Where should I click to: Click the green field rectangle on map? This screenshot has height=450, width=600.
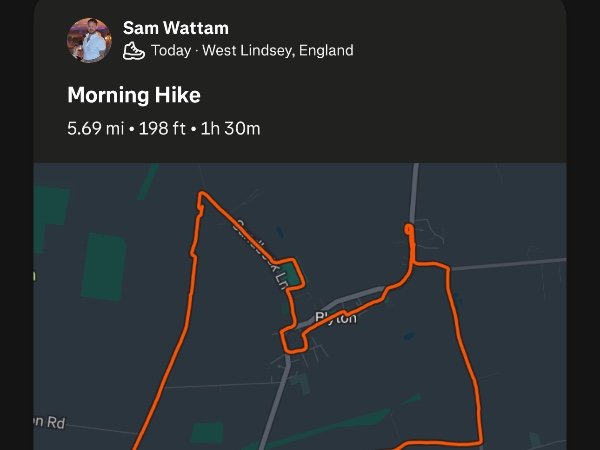point(104,266)
